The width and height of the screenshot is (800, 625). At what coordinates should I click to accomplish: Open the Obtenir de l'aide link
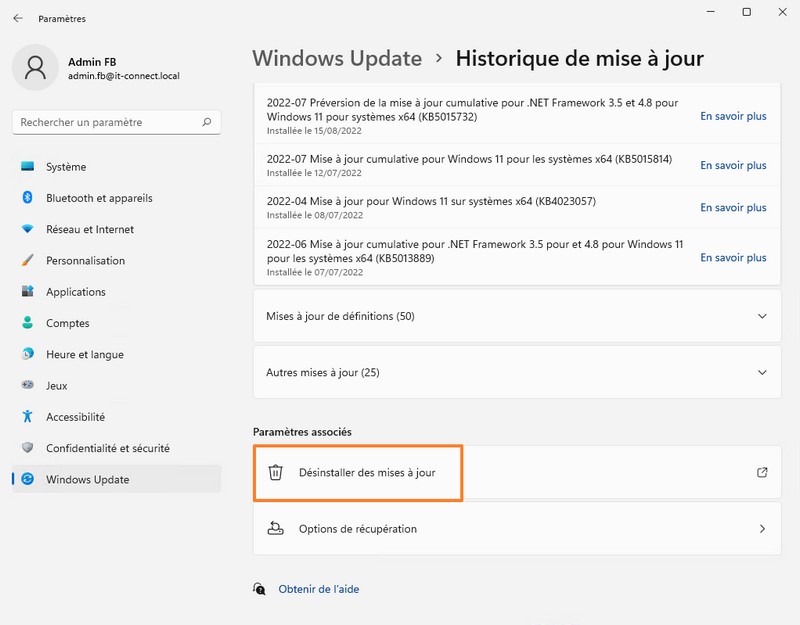tap(318, 588)
